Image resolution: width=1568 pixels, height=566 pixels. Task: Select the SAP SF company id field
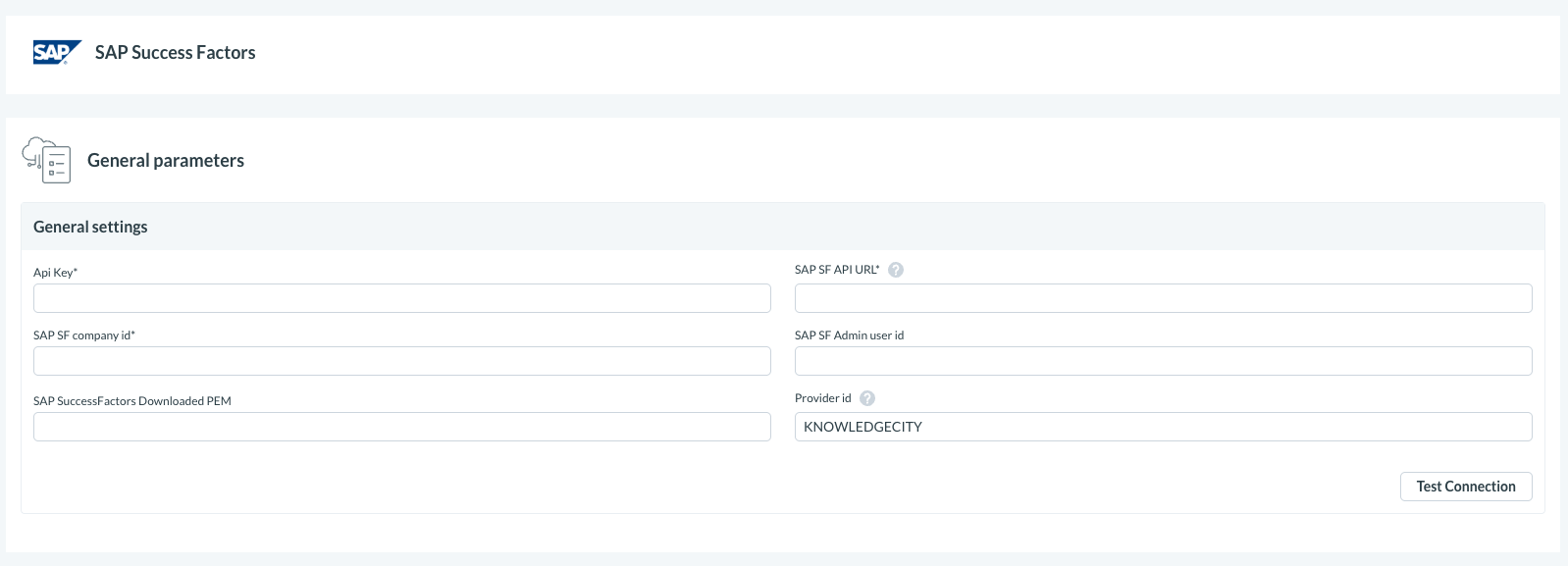coord(402,361)
